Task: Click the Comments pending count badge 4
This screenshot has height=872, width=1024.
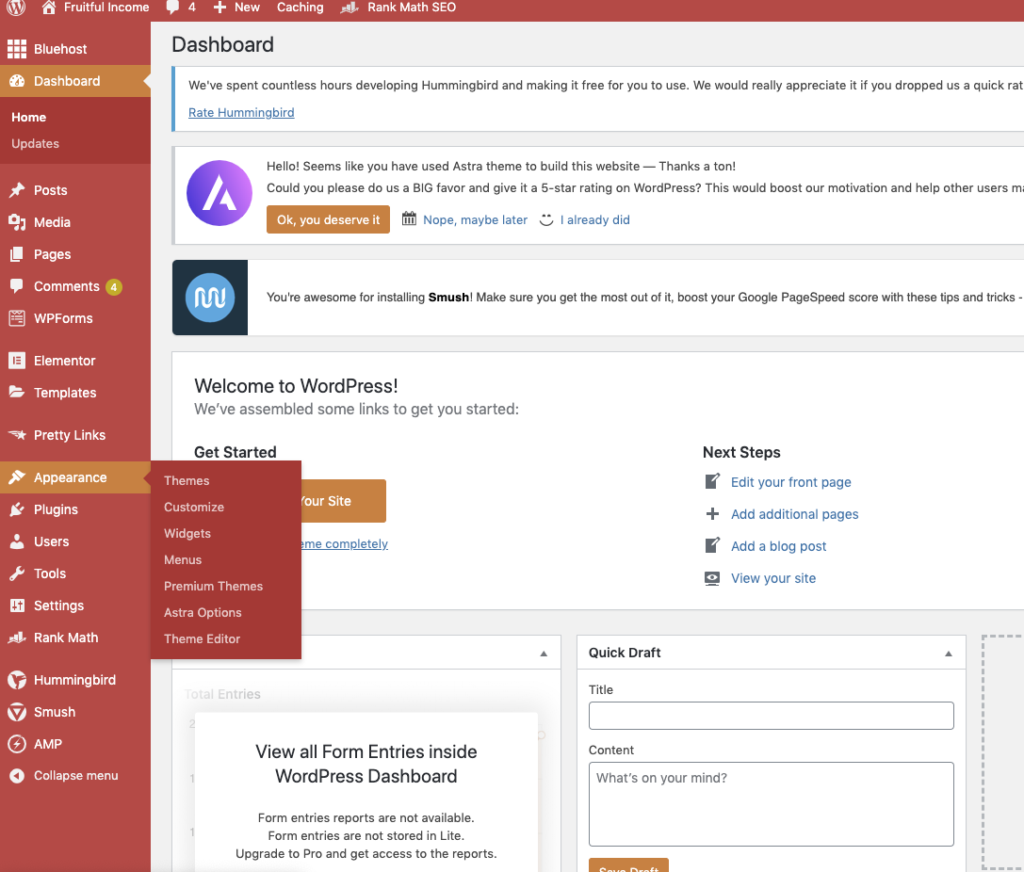Action: [114, 287]
